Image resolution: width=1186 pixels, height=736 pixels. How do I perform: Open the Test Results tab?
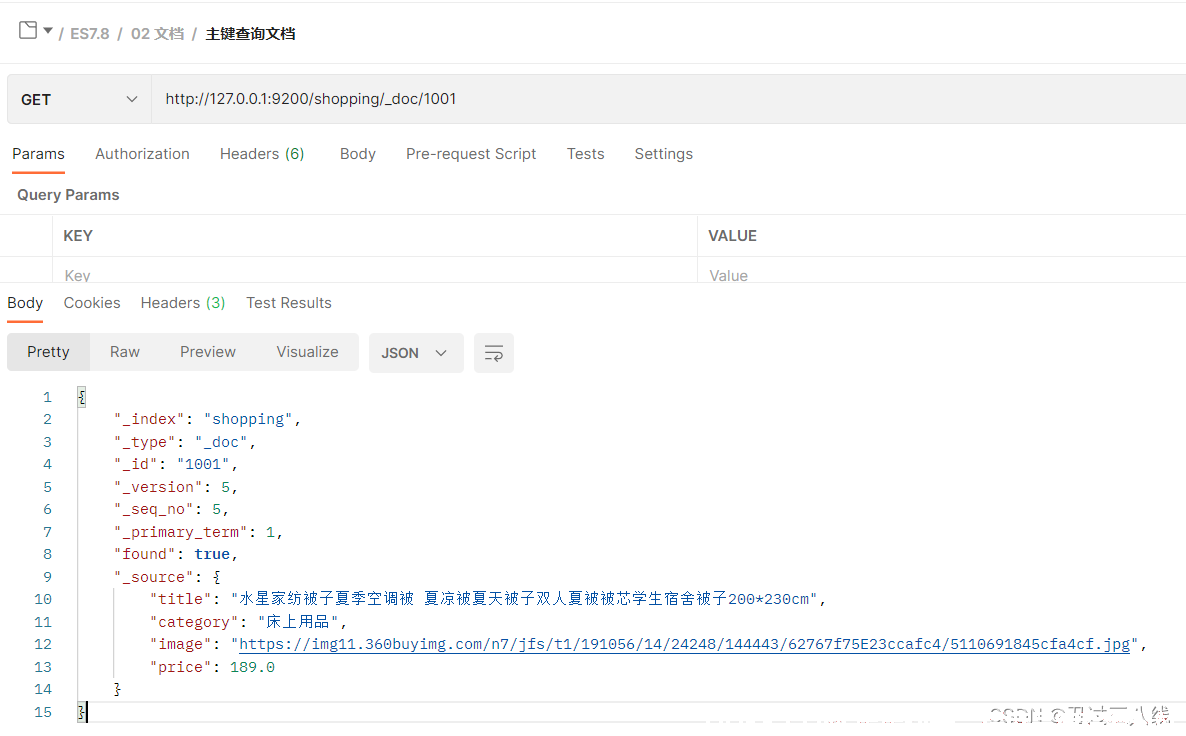289,303
